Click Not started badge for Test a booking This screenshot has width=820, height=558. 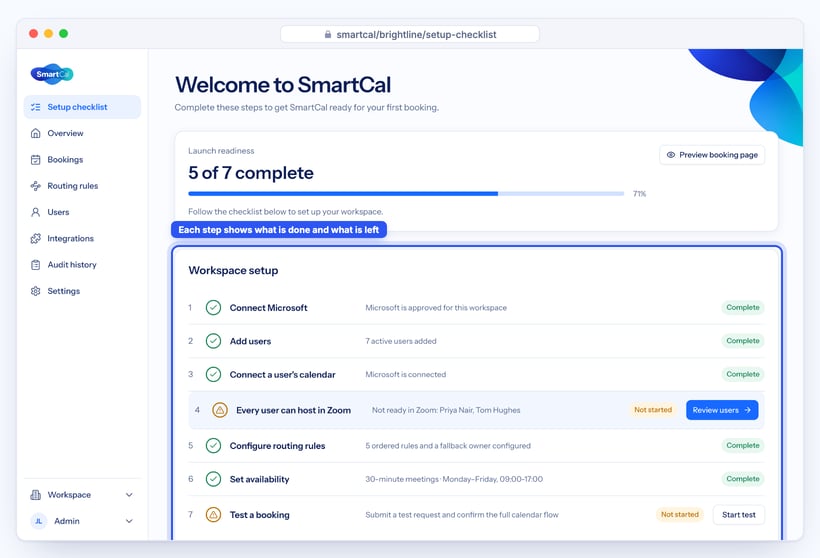(x=679, y=515)
